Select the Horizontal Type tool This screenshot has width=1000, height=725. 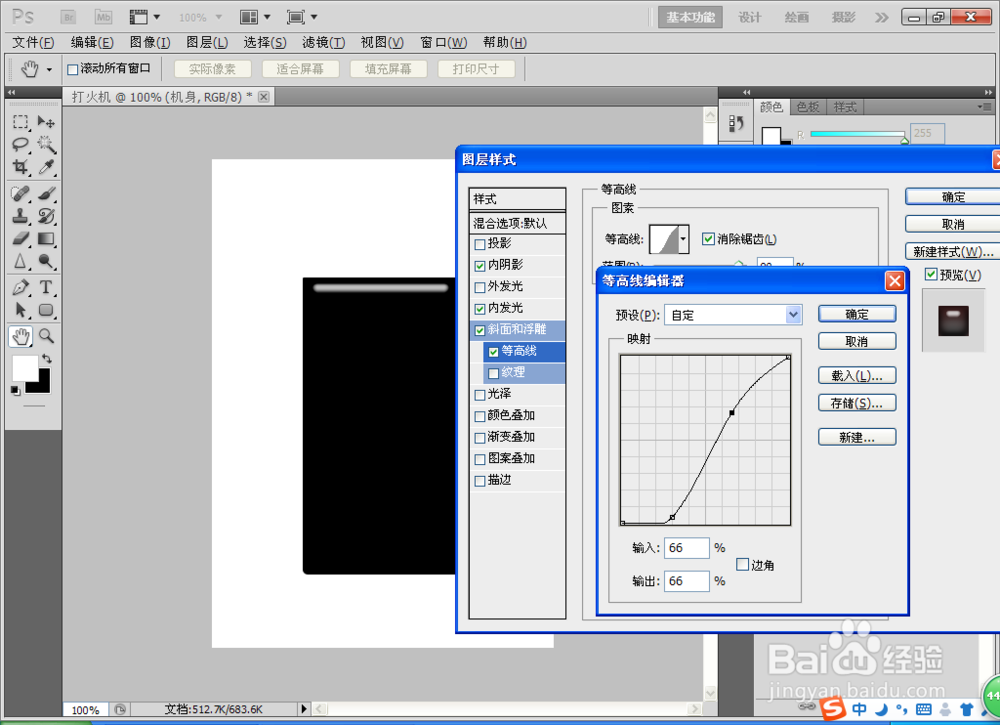click(x=46, y=287)
